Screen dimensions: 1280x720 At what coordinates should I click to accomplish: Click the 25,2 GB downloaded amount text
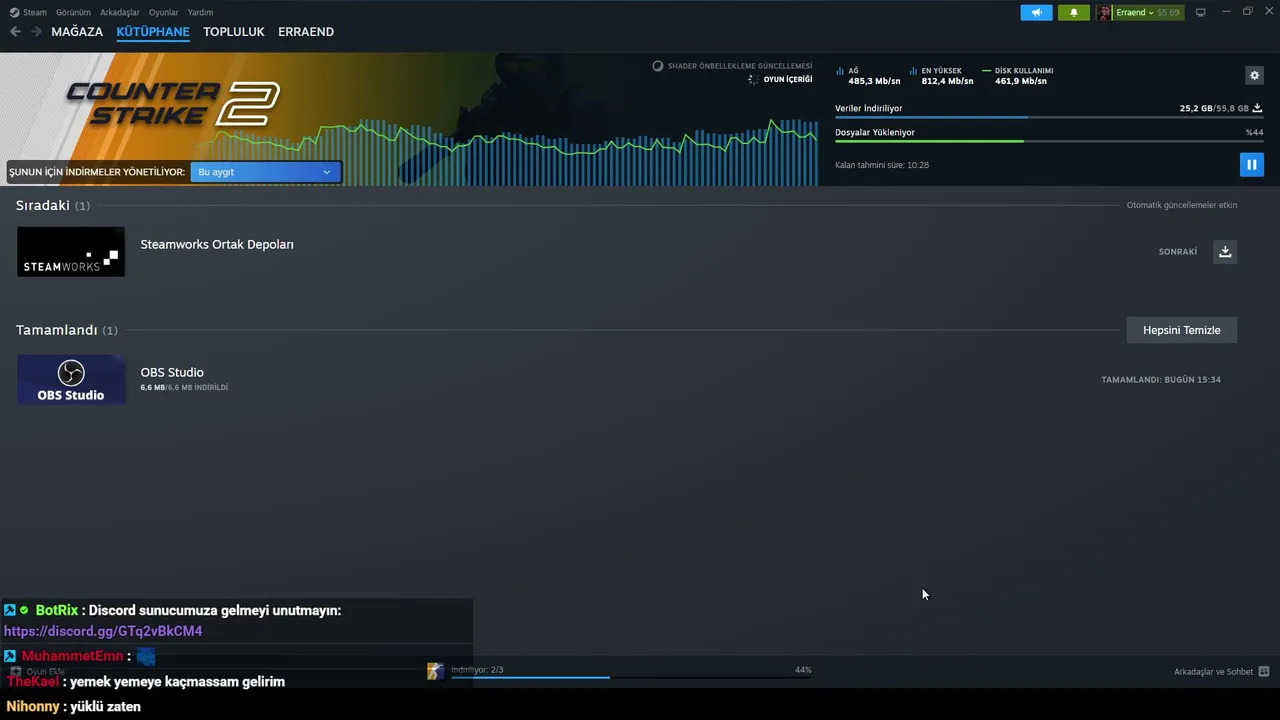coord(1196,108)
